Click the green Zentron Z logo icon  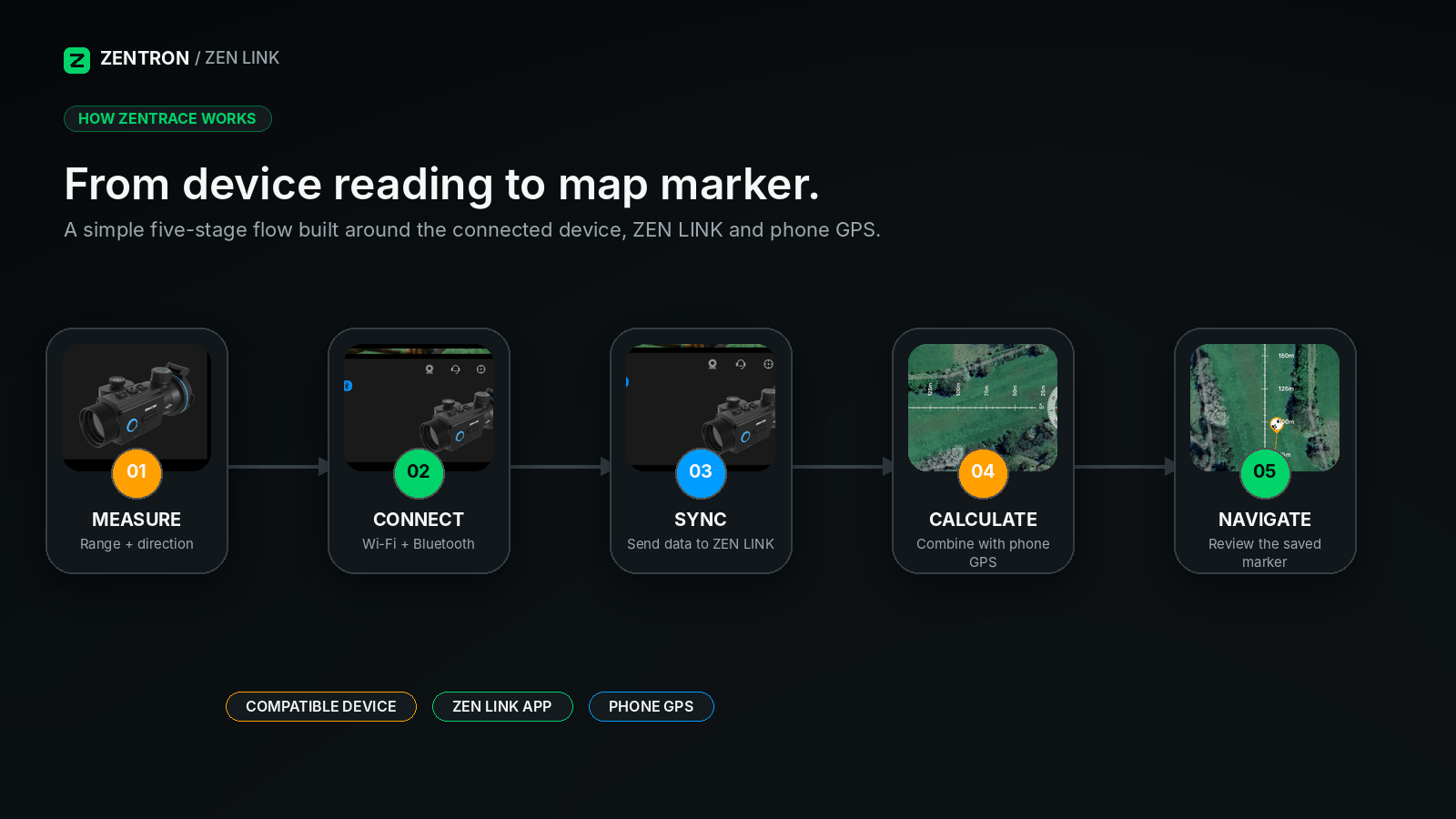point(76,60)
